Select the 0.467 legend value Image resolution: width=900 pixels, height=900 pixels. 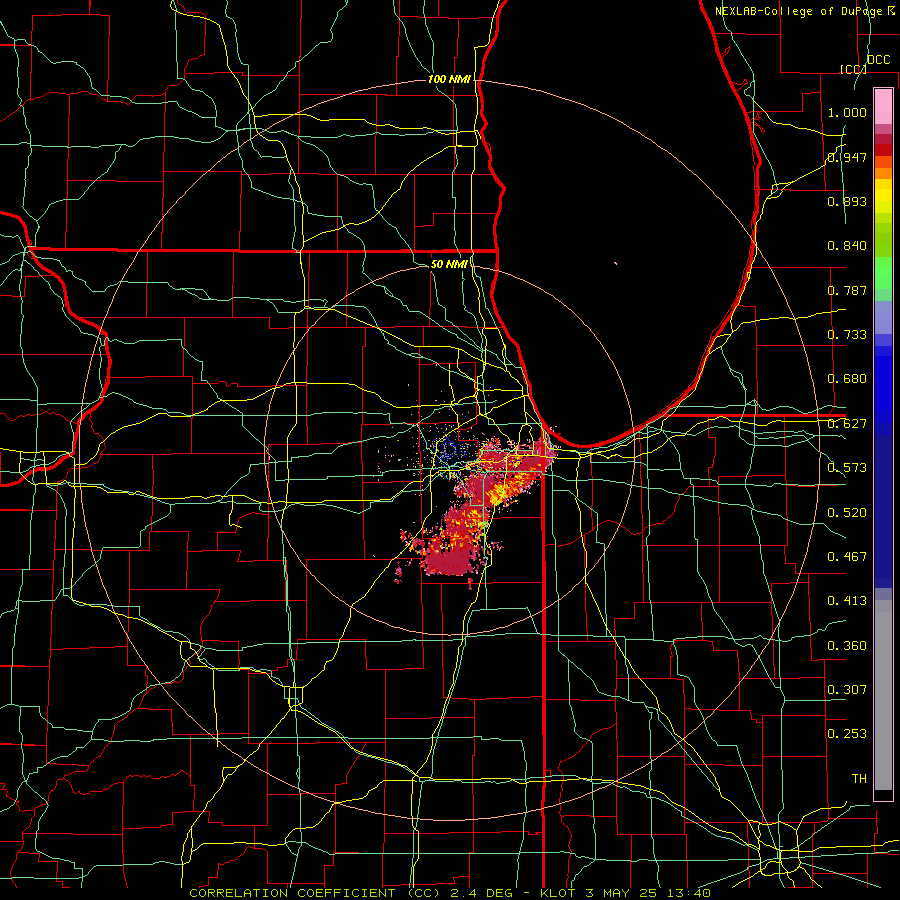pos(847,557)
